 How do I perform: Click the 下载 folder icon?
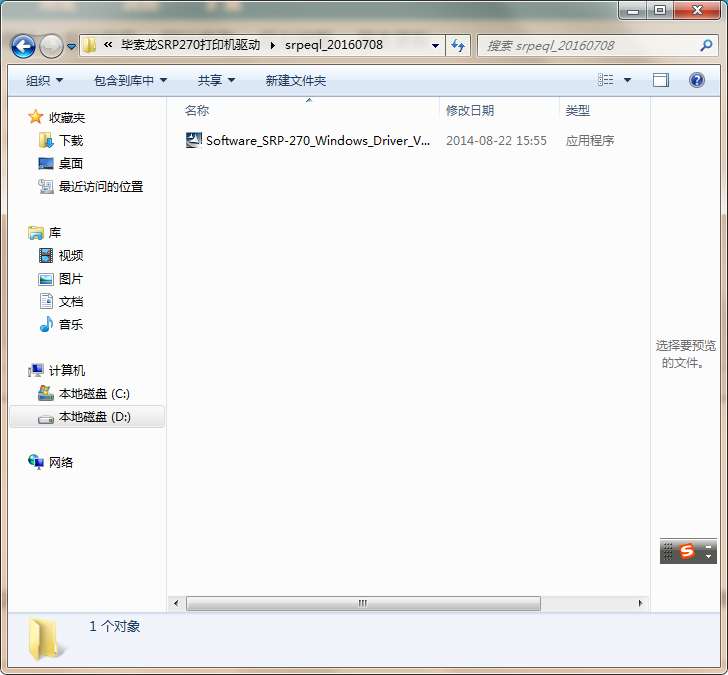[x=46, y=140]
